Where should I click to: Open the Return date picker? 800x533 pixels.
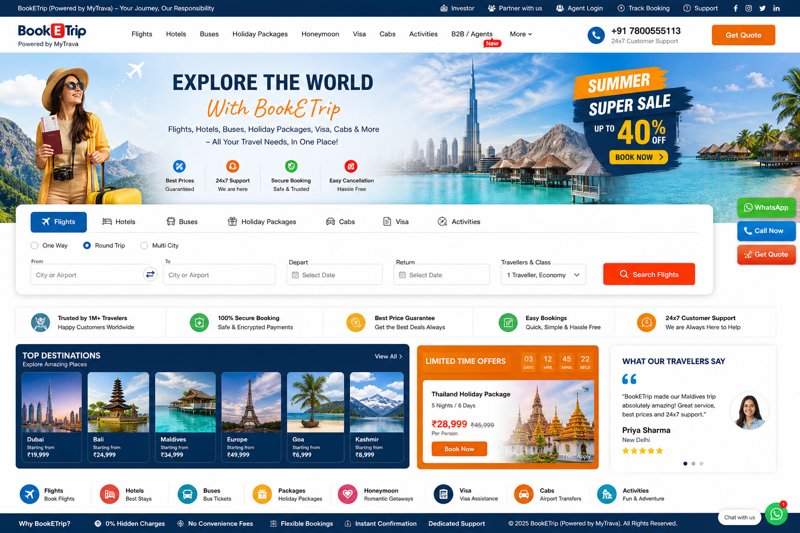[442, 274]
